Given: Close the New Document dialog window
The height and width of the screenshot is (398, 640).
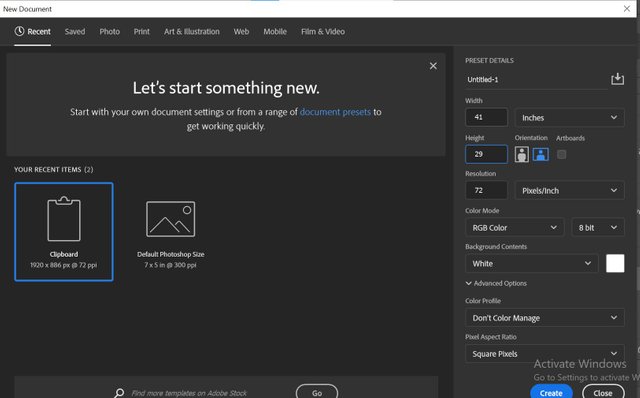Looking at the screenshot, I should pos(627,9).
